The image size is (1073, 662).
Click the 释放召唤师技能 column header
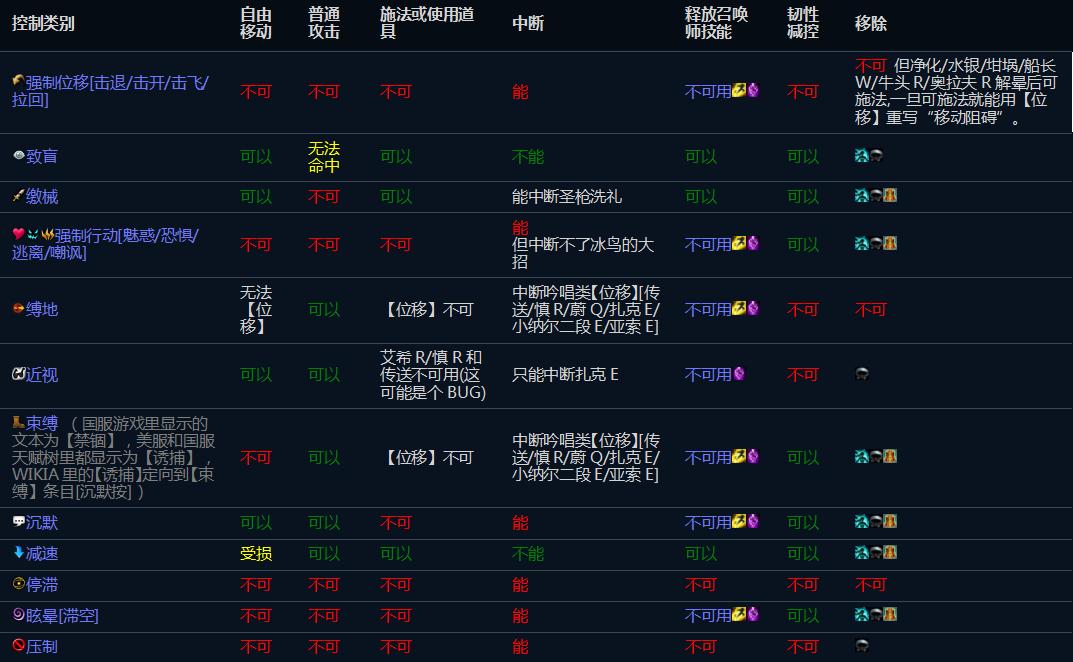(716, 23)
